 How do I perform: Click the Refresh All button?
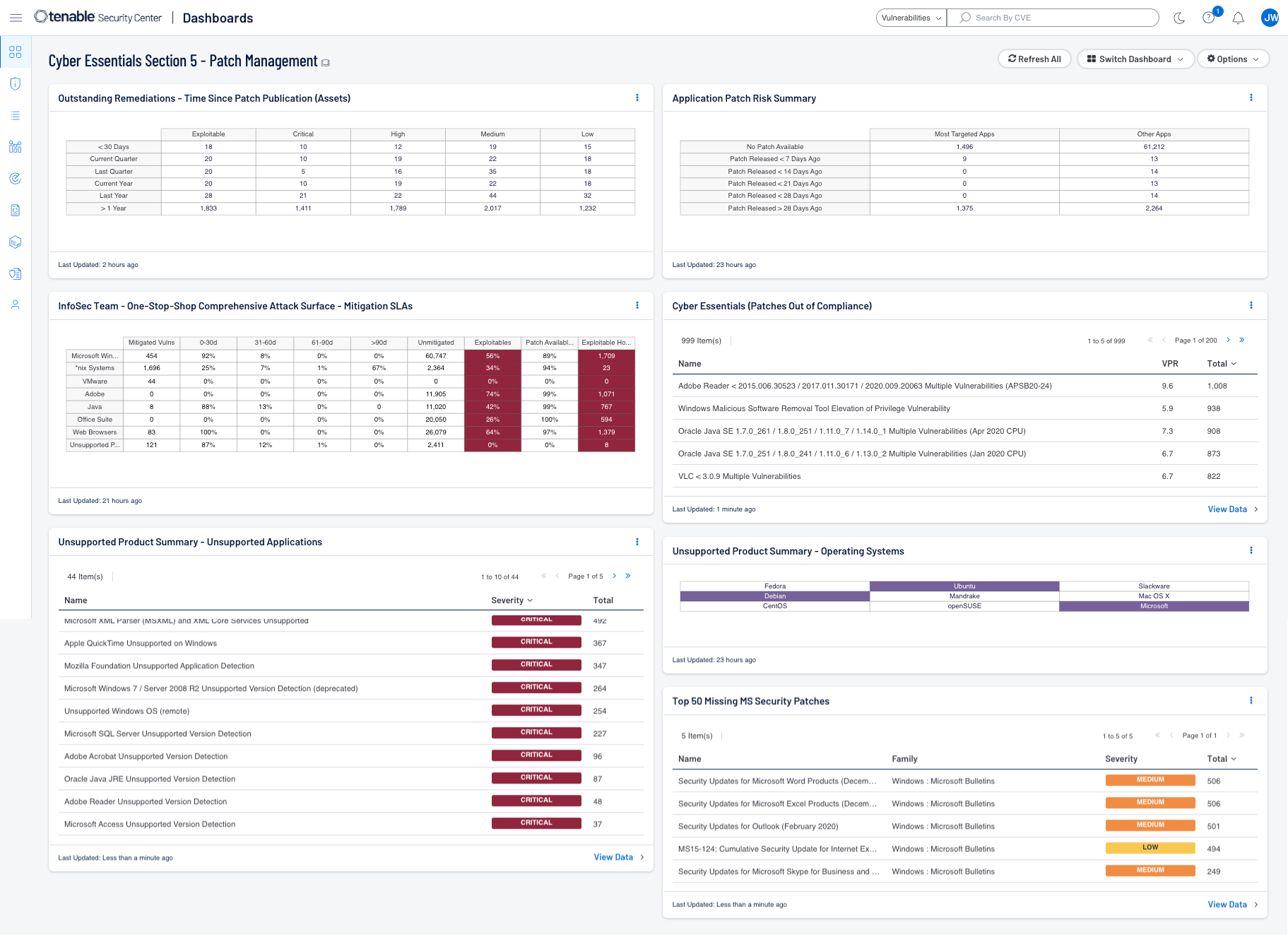[1034, 59]
